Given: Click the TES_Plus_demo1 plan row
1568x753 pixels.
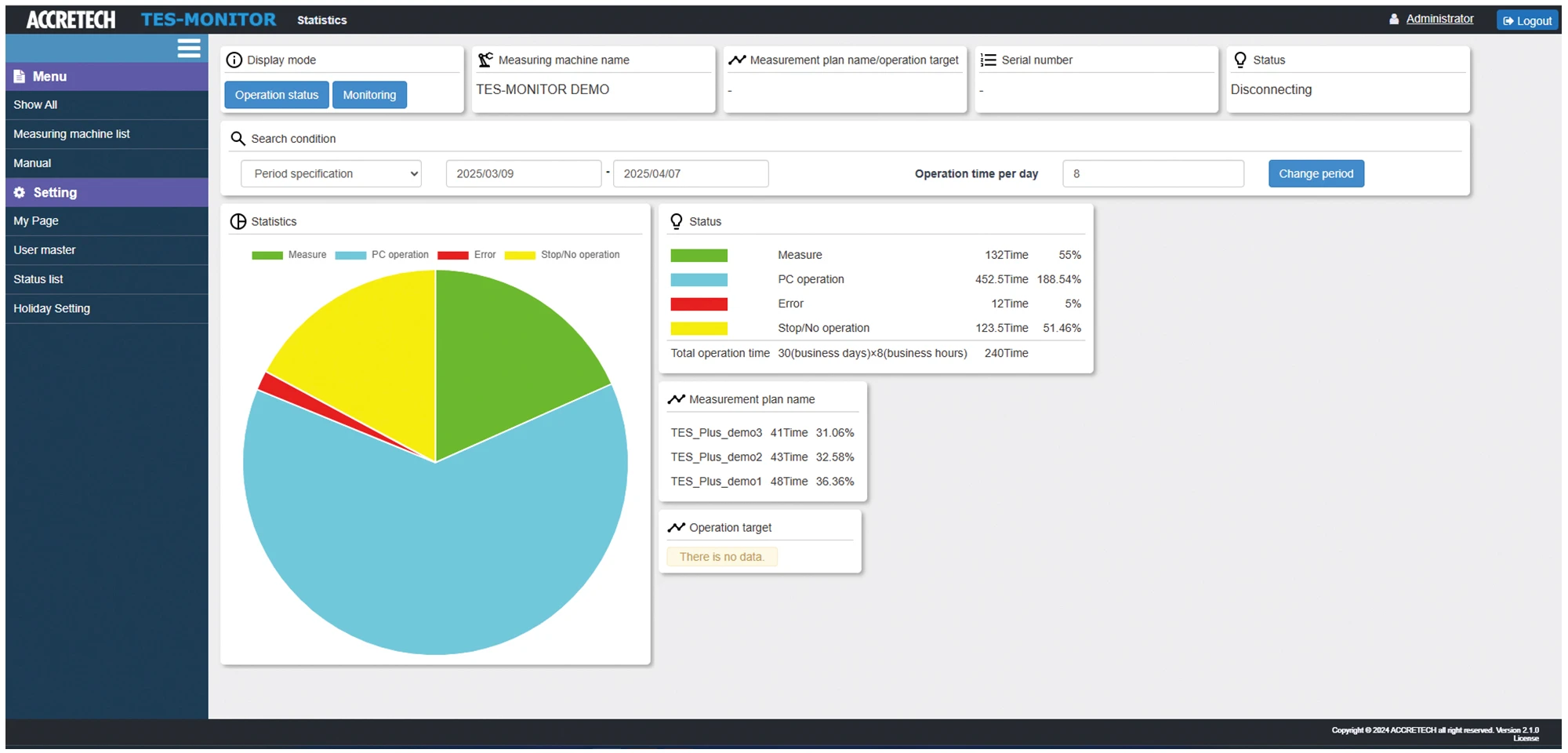Looking at the screenshot, I should [x=762, y=482].
